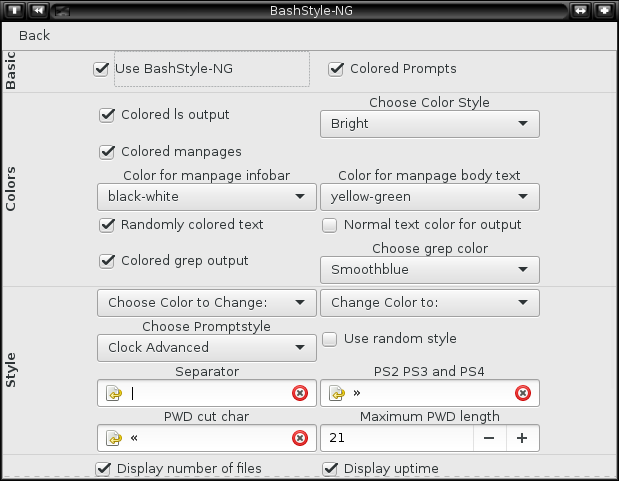Click the titlebar window menu icon
This screenshot has width=619, height=481.
(62, 11)
